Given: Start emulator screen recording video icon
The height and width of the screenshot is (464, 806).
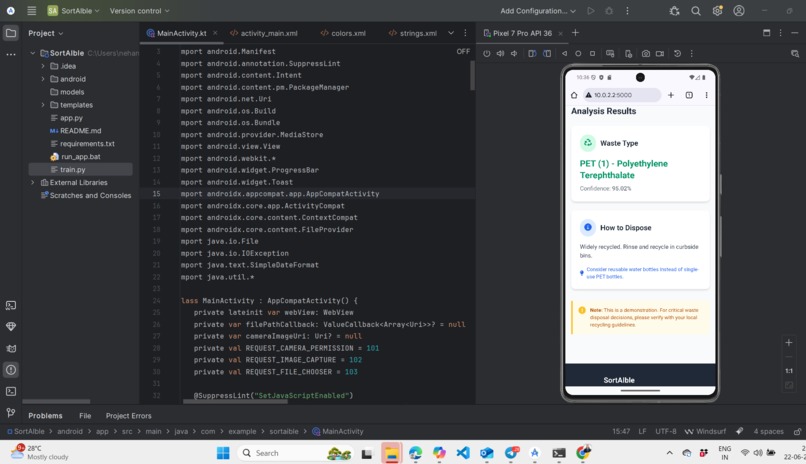Looking at the screenshot, I should (x=660, y=53).
